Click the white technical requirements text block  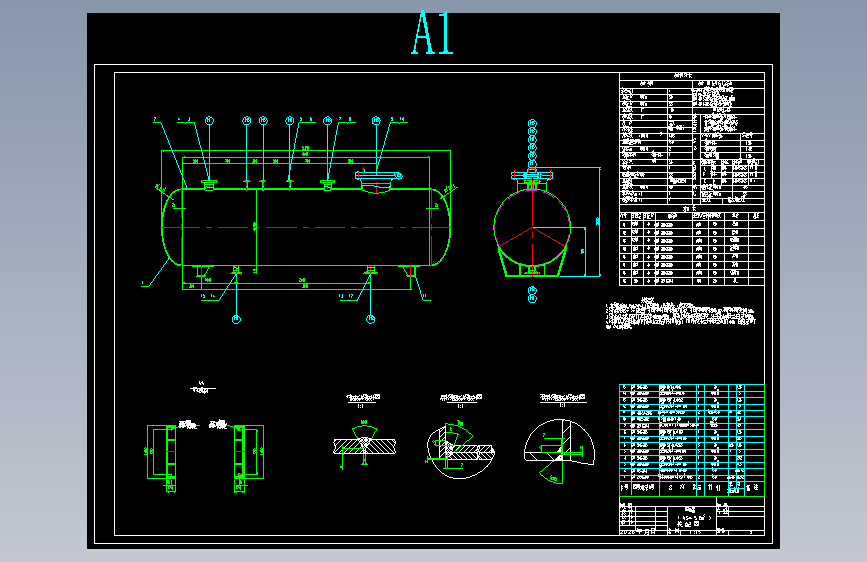(x=680, y=315)
